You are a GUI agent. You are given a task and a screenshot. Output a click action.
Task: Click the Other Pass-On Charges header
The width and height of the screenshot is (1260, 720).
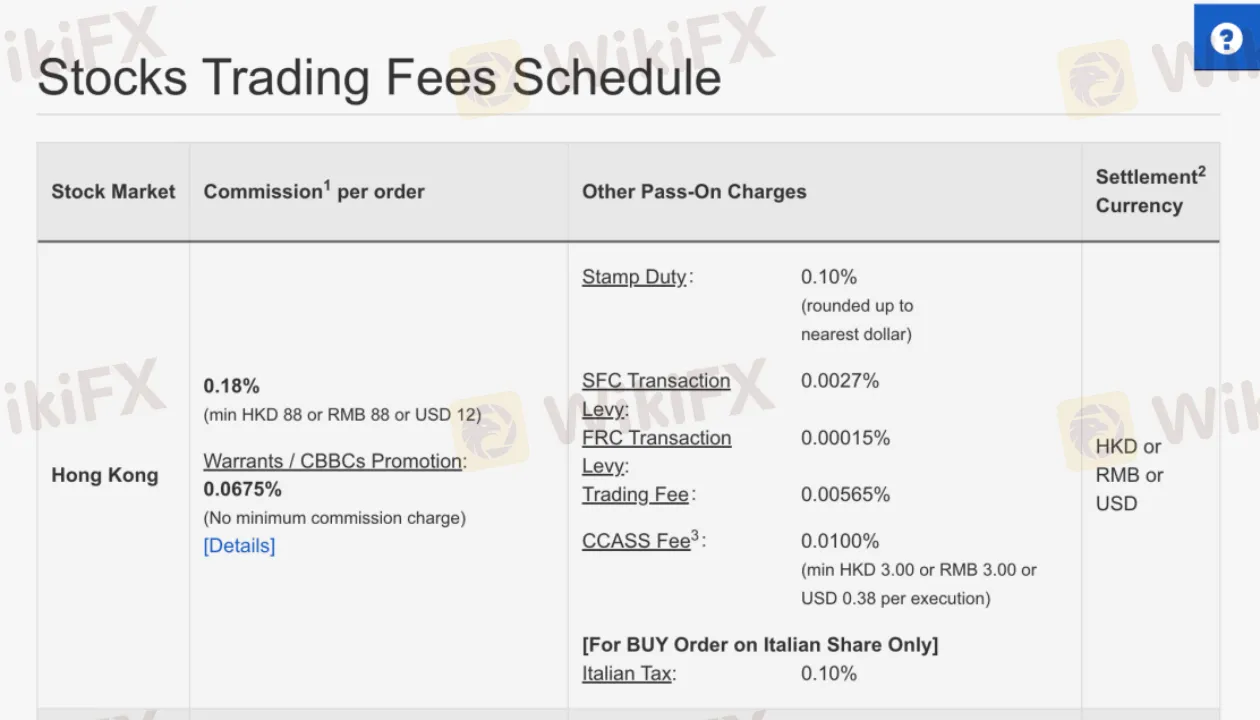point(694,192)
